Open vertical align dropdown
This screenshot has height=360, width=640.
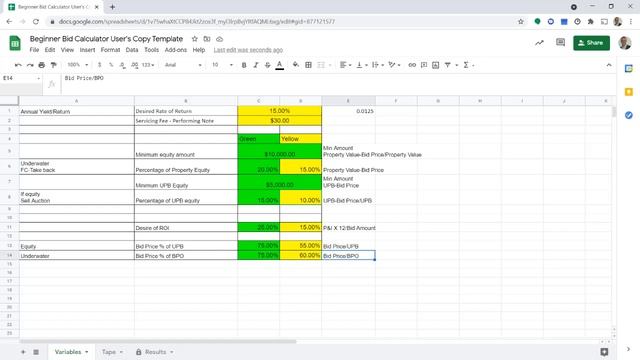pyautogui.click(x=362, y=65)
